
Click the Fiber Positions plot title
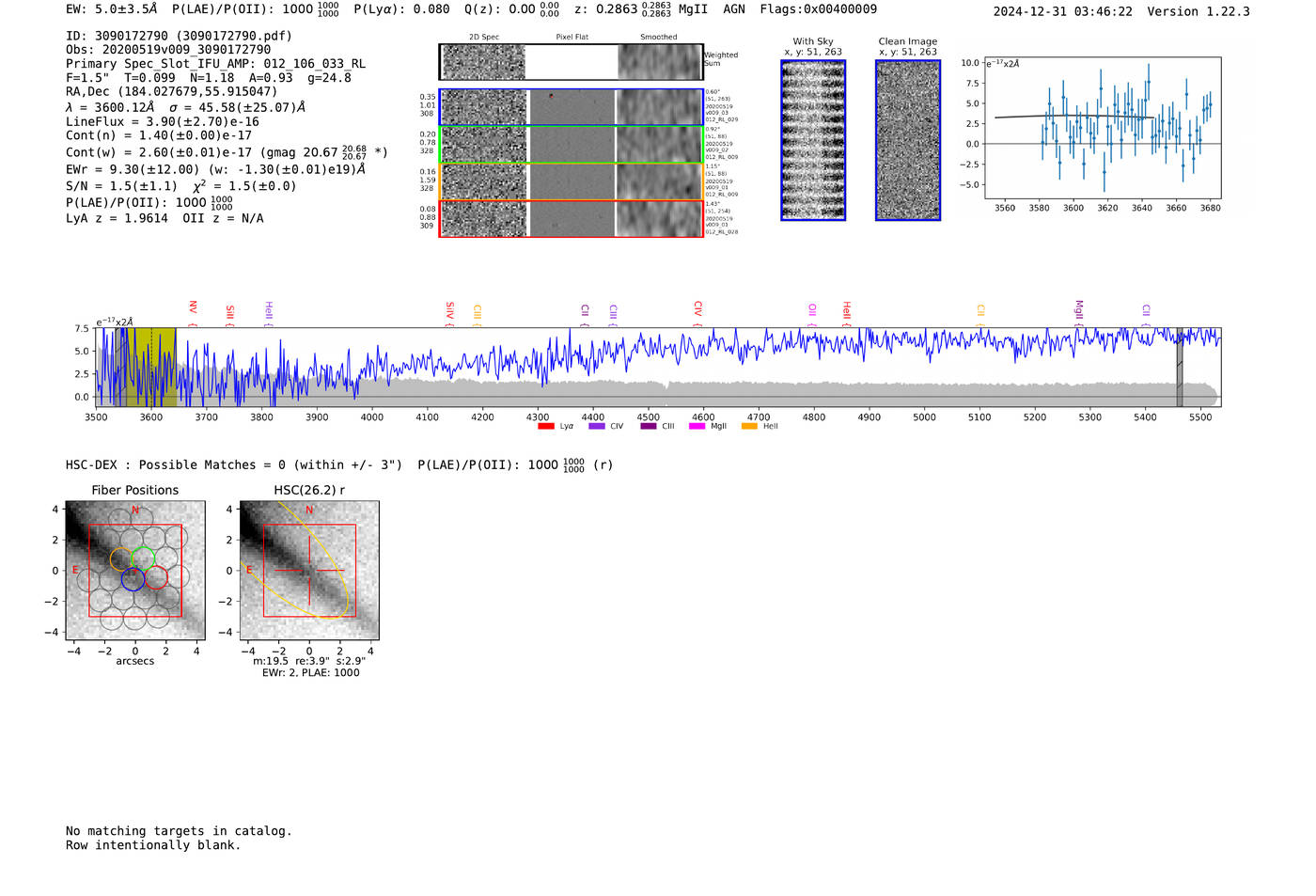coord(135,490)
